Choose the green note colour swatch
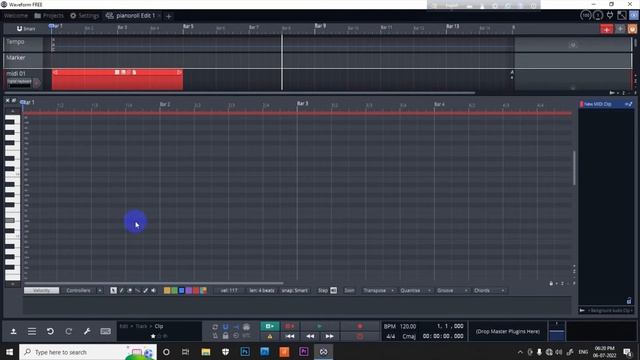 [x=174, y=291]
